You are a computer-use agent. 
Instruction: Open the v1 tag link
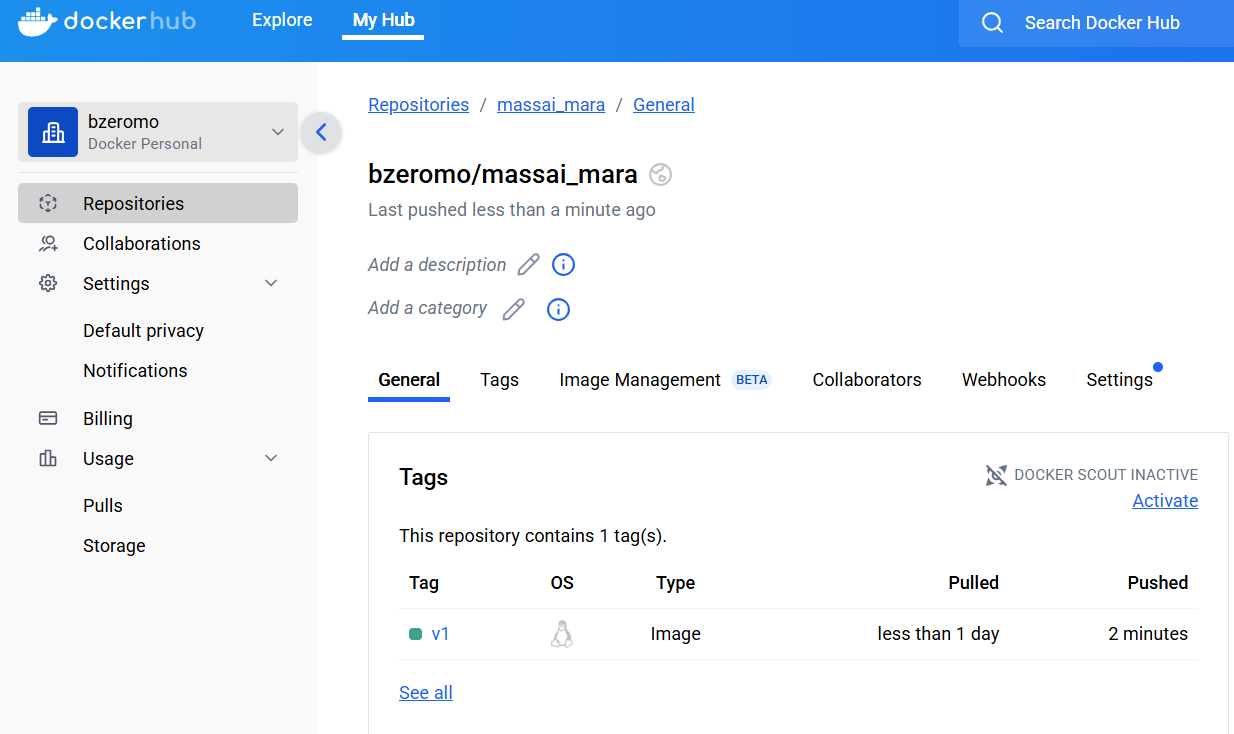(440, 634)
